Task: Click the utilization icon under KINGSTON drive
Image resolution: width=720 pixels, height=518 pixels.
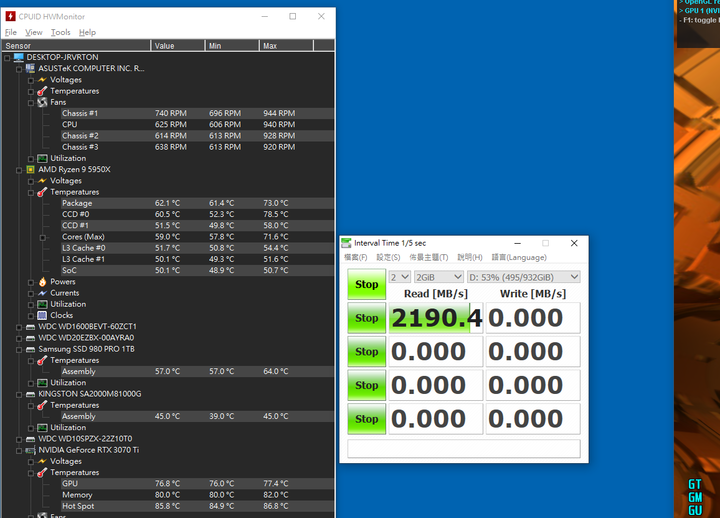Action: click(42, 428)
